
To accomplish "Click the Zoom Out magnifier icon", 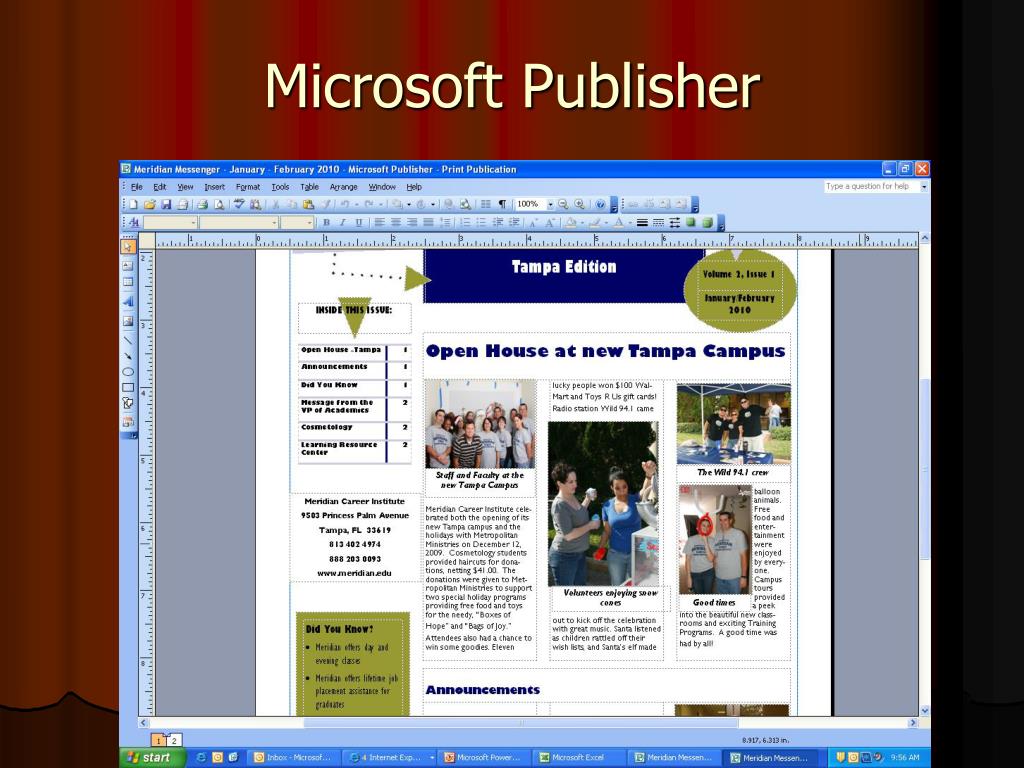I will click(x=563, y=204).
